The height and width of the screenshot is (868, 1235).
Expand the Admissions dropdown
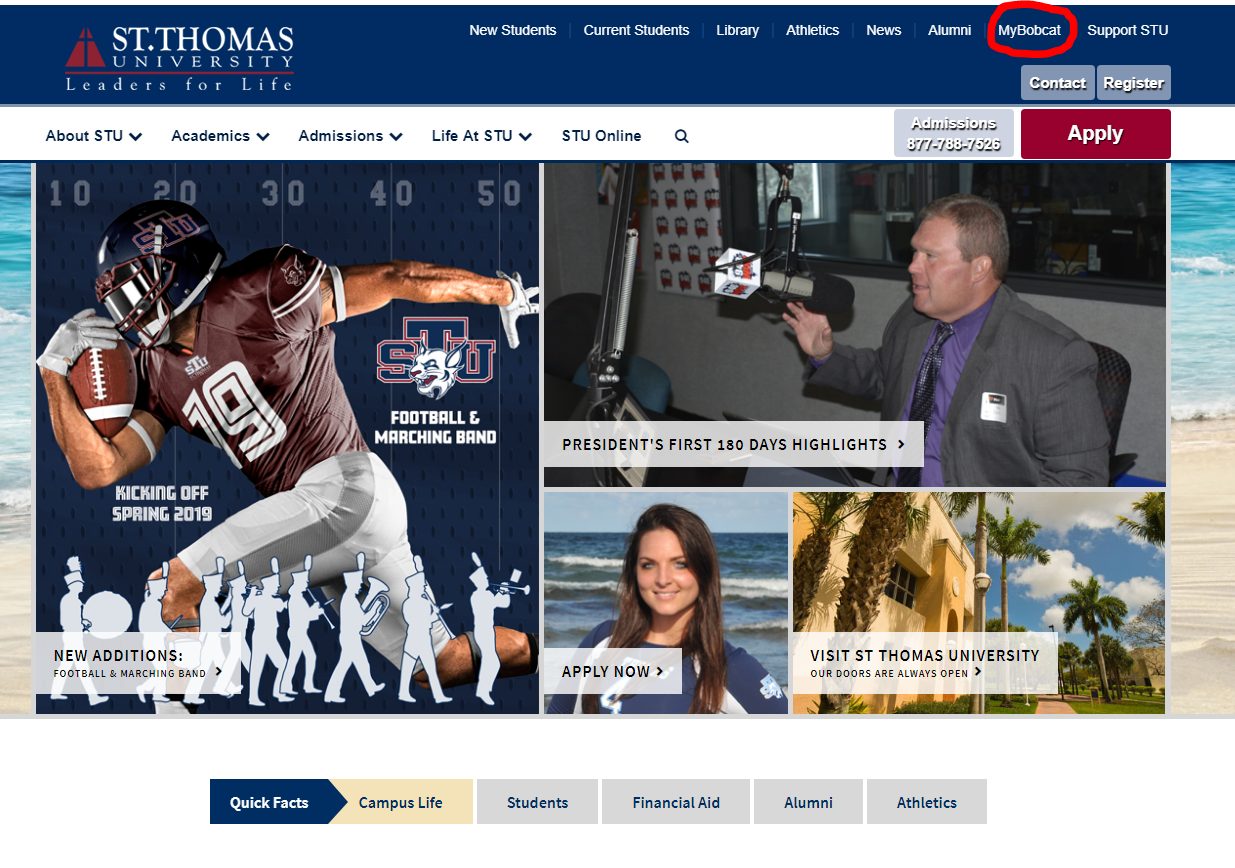tap(350, 135)
